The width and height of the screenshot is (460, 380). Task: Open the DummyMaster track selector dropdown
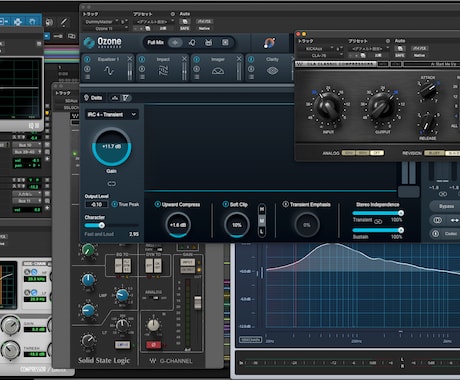[x=101, y=22]
